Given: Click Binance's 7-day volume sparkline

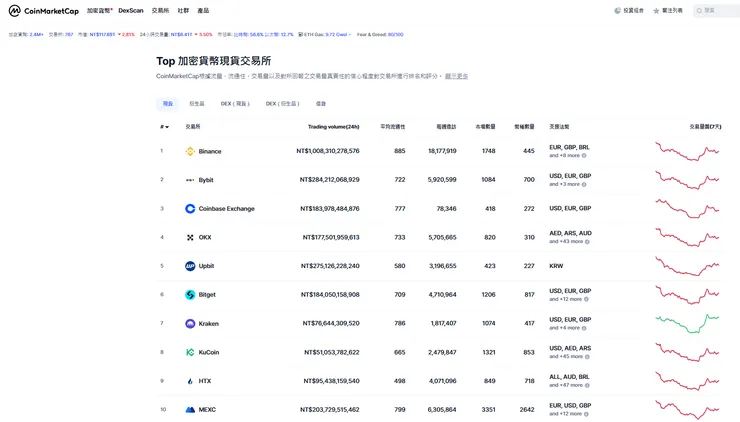Looking at the screenshot, I should pos(687,151).
